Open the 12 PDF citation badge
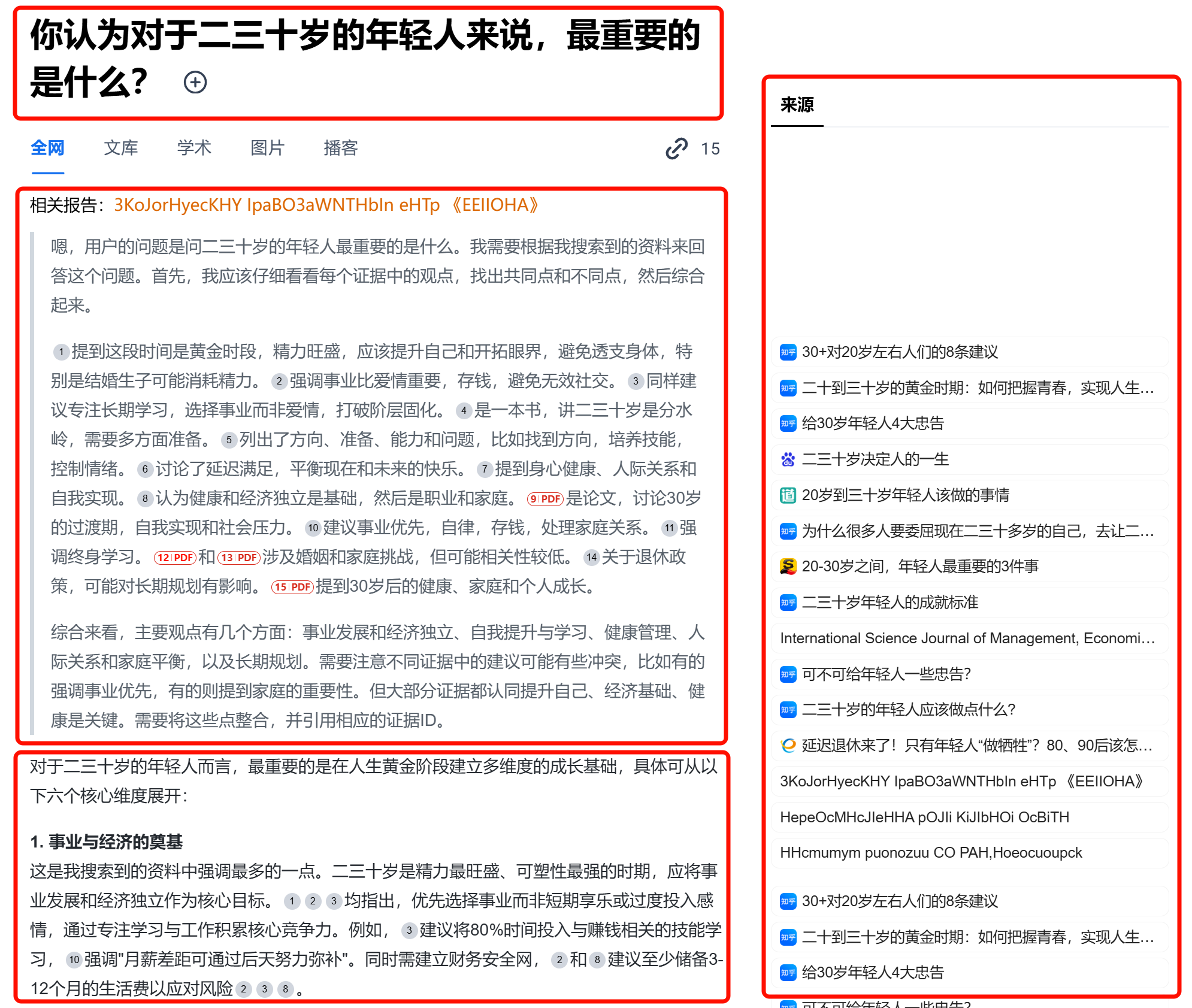Image resolution: width=1192 pixels, height=1008 pixels. click(175, 557)
